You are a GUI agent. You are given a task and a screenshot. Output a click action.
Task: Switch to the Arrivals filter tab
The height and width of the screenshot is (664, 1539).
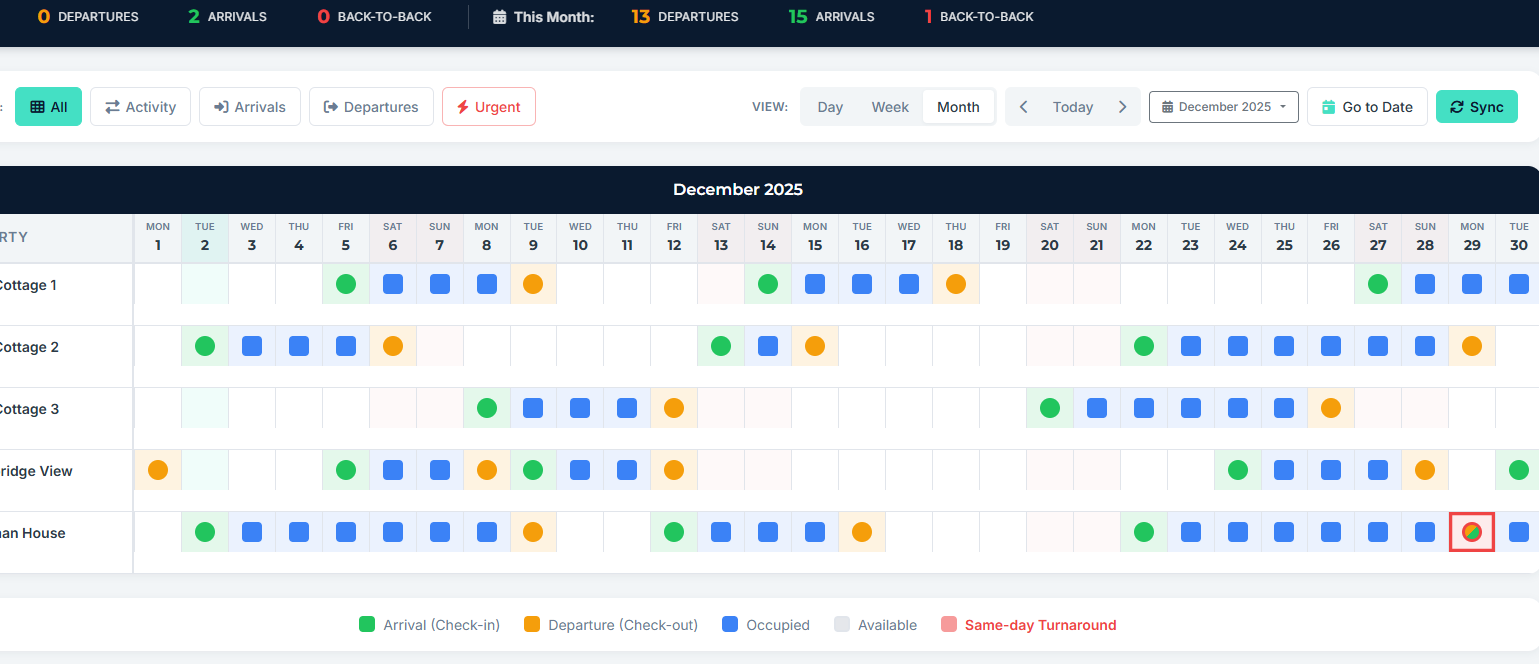pyautogui.click(x=249, y=106)
